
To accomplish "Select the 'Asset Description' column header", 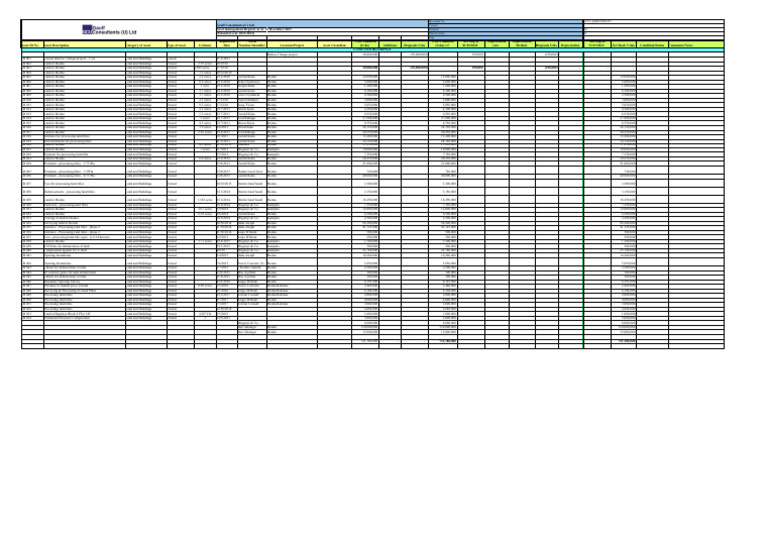I will [85, 45].
